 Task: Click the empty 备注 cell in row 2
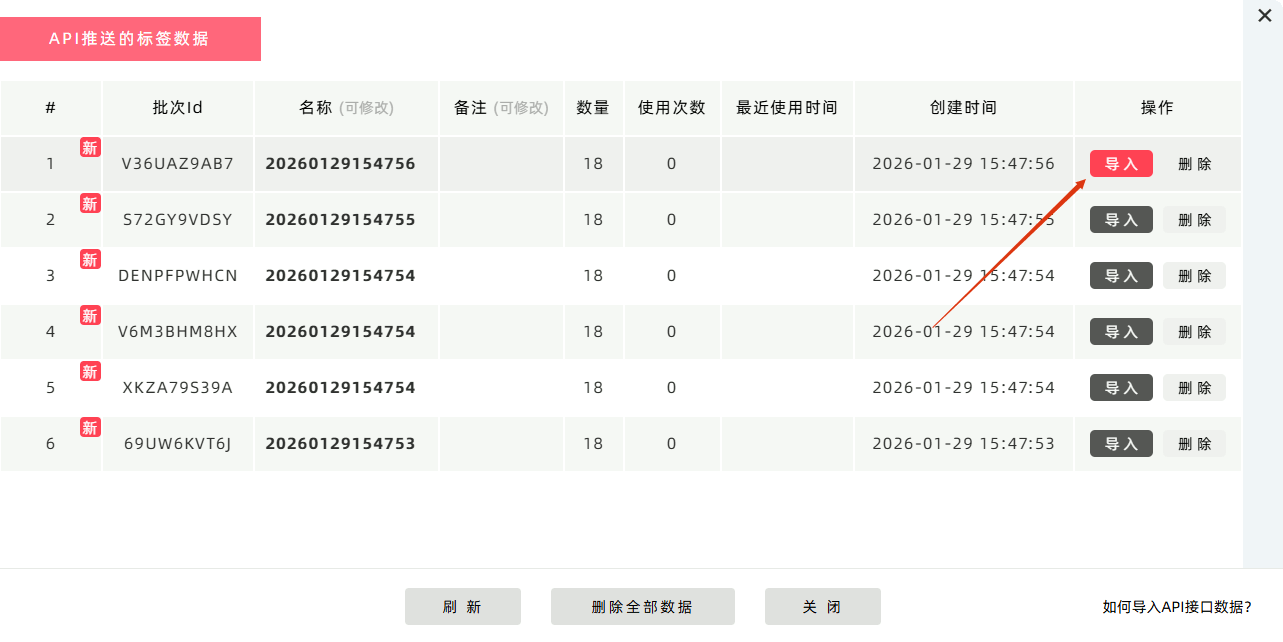click(x=501, y=220)
